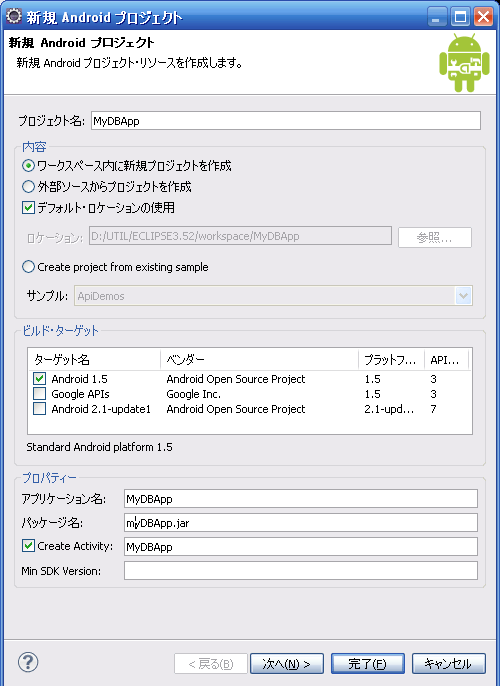Check the Google APIs target checkbox
Viewport: 500px width, 686px height.
click(x=39, y=394)
